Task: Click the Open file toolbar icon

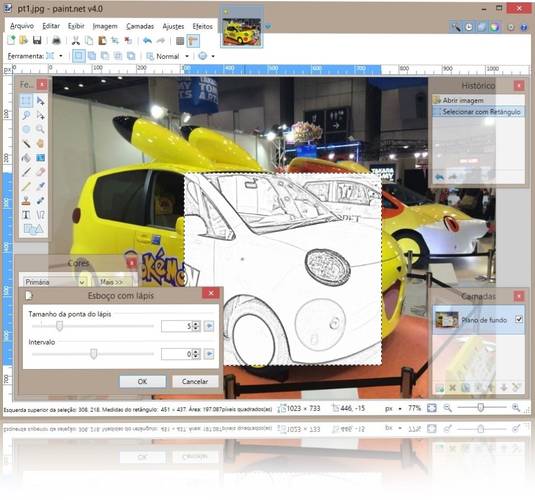Action: pos(23,40)
